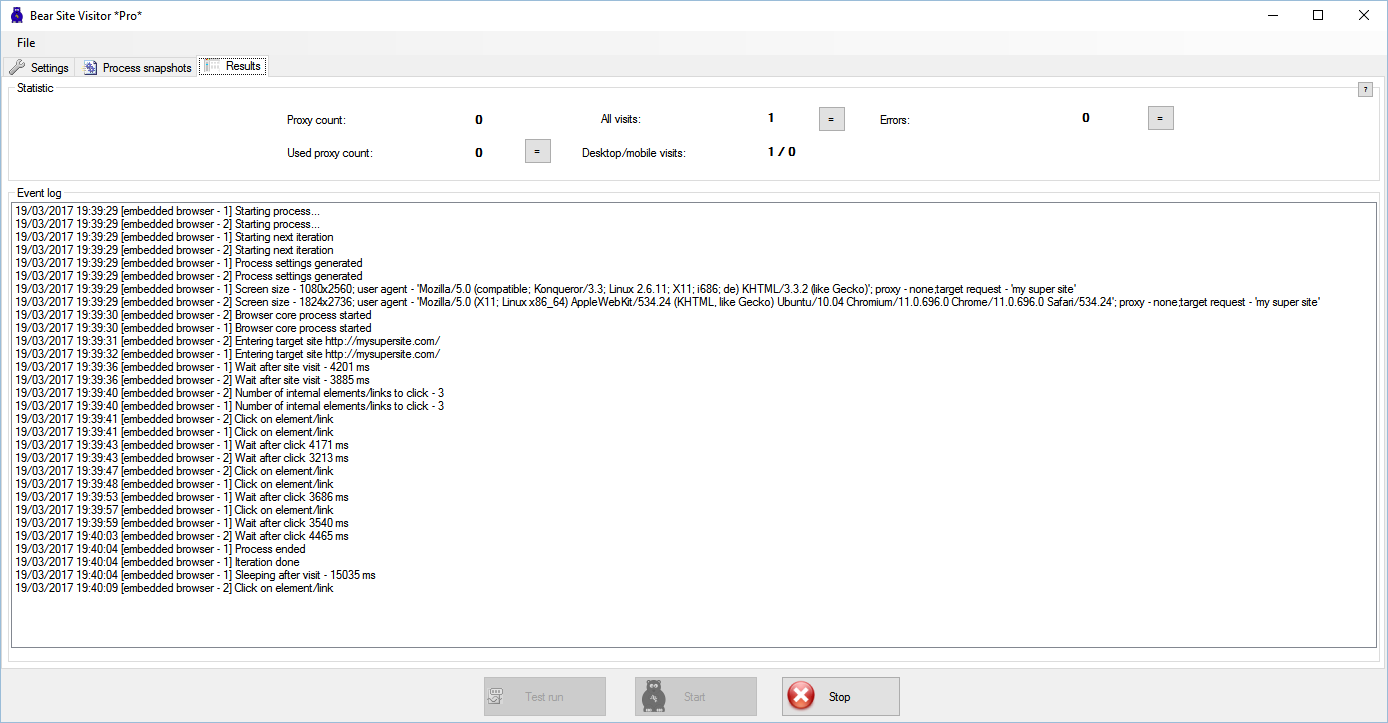Stop the running visit process

click(841, 696)
